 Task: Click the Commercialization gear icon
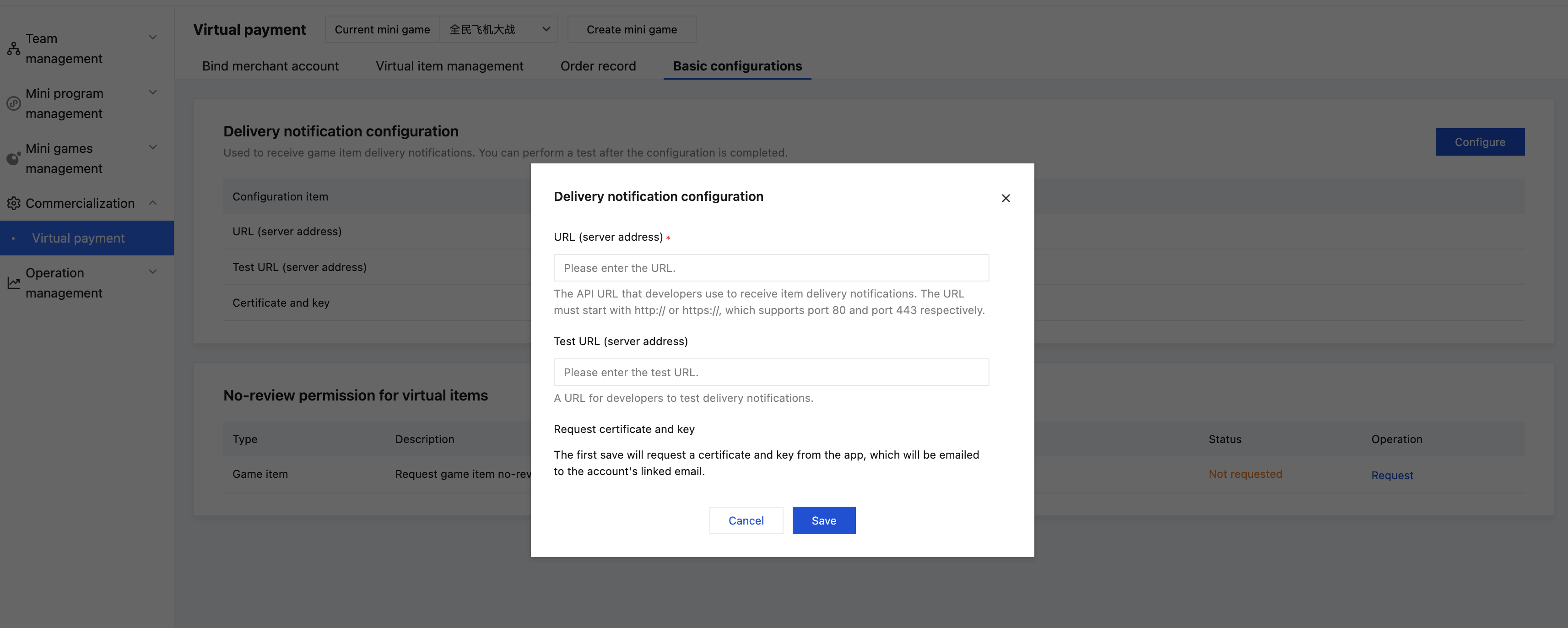(13, 203)
